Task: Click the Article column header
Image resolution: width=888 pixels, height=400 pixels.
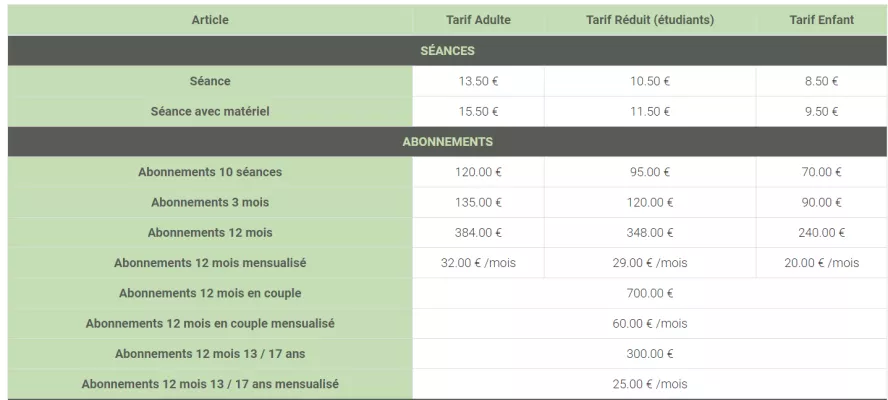Action: coord(210,20)
